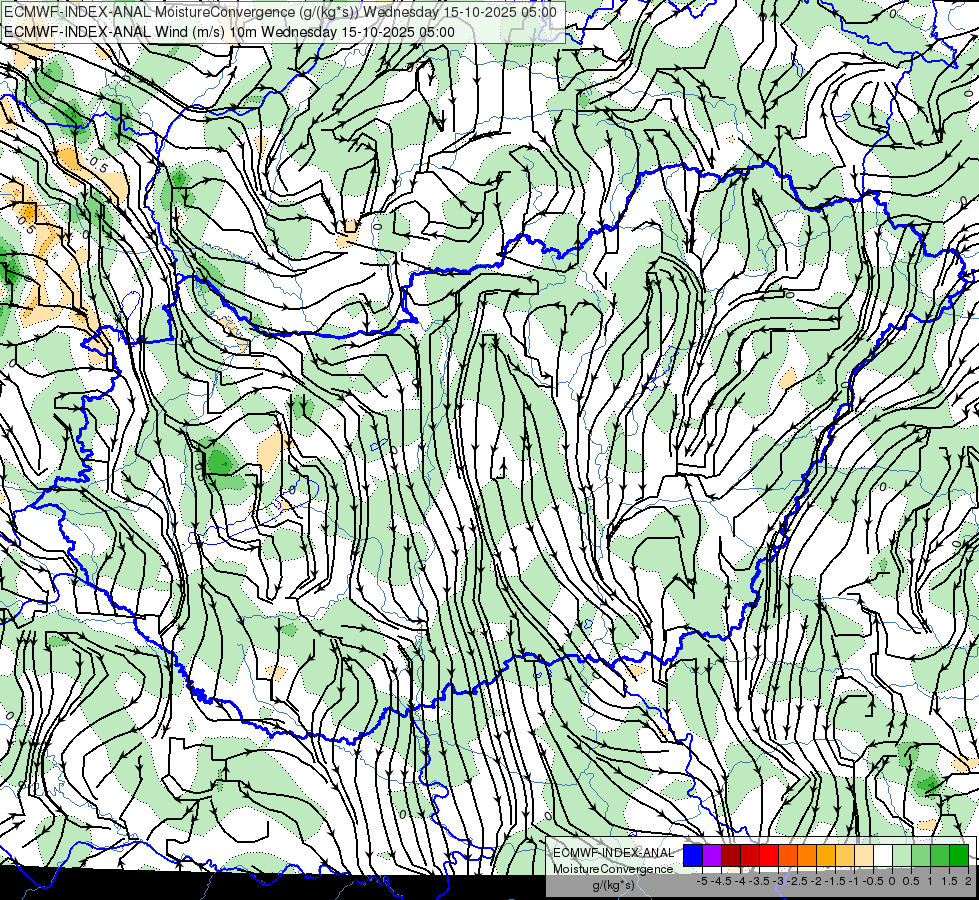The width and height of the screenshot is (979, 900).
Task: Click the '-4' legend tick value
Action: point(740,881)
